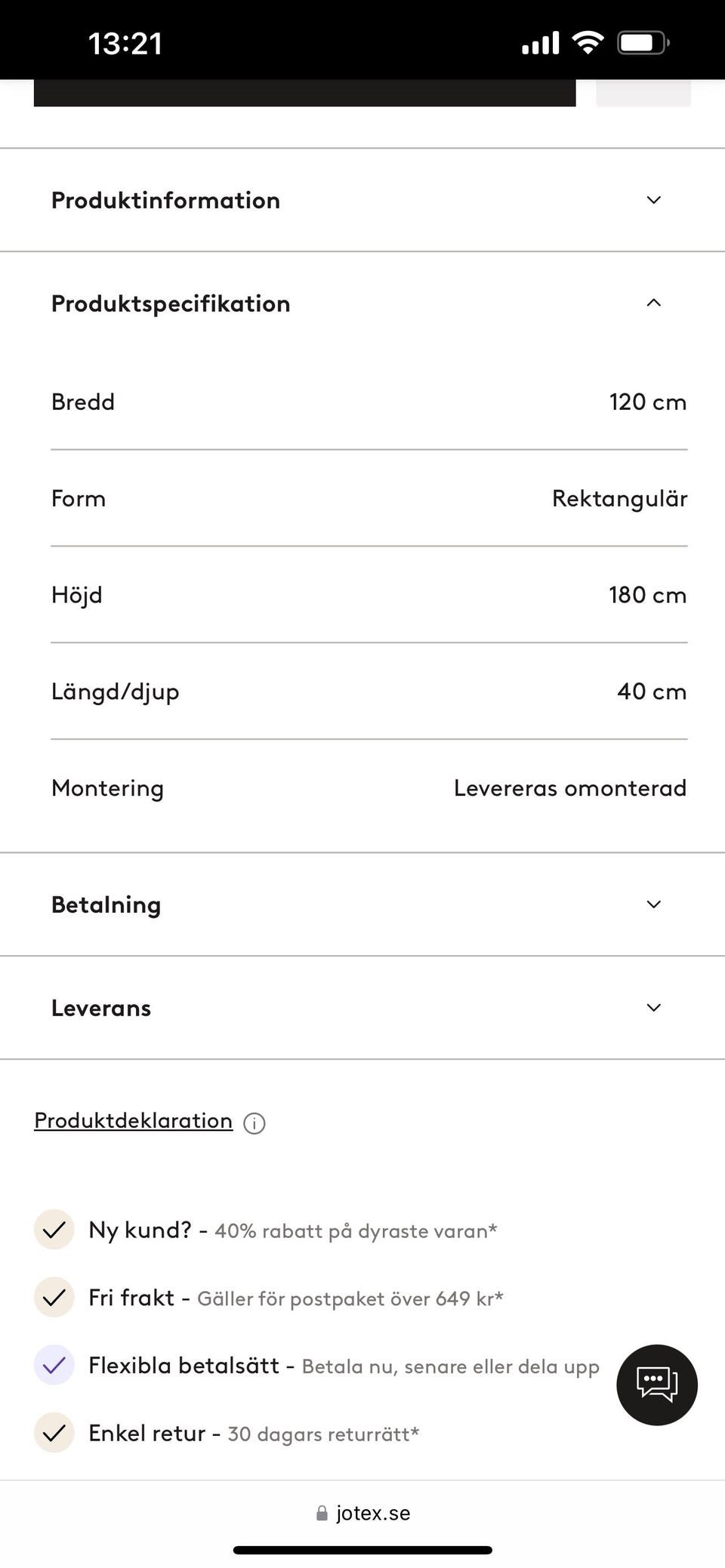Tap the Betalning section heading
Image resolution: width=725 pixels, height=1568 pixels.
[x=106, y=904]
